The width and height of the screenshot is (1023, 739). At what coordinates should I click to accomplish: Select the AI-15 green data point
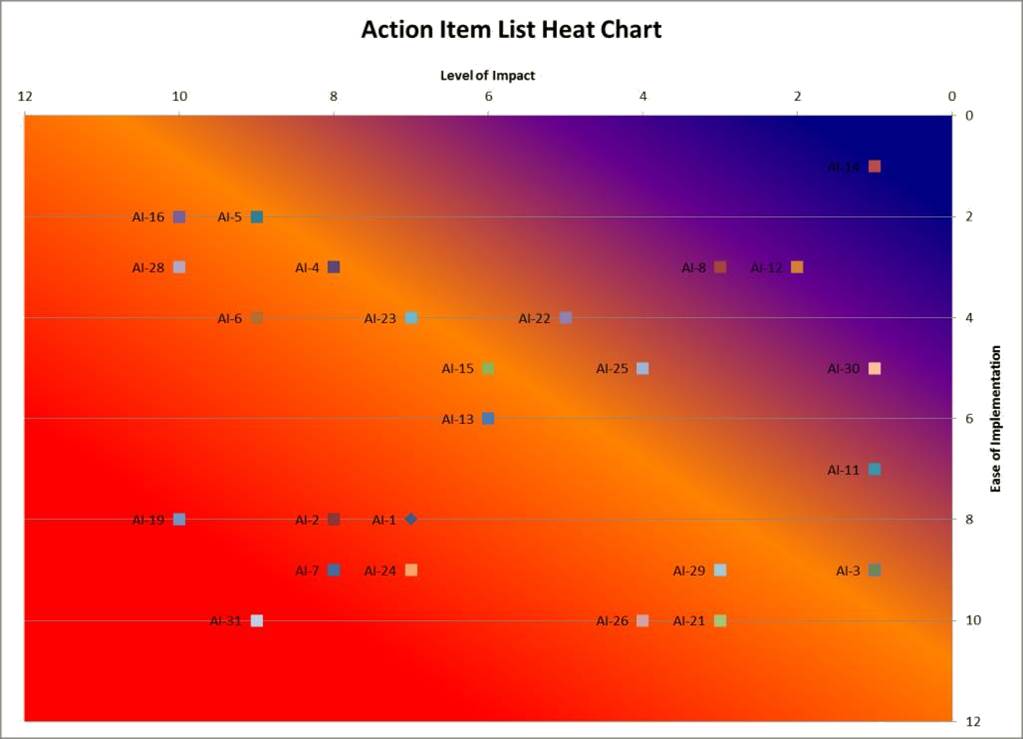click(x=488, y=369)
